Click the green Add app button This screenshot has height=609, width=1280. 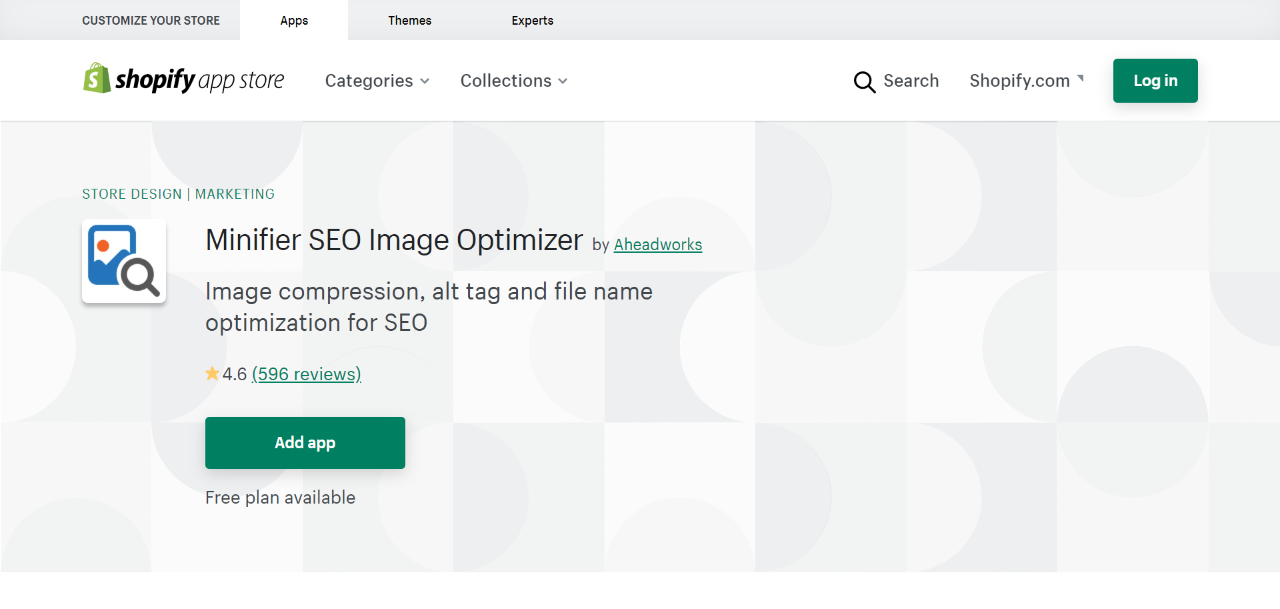(x=305, y=443)
